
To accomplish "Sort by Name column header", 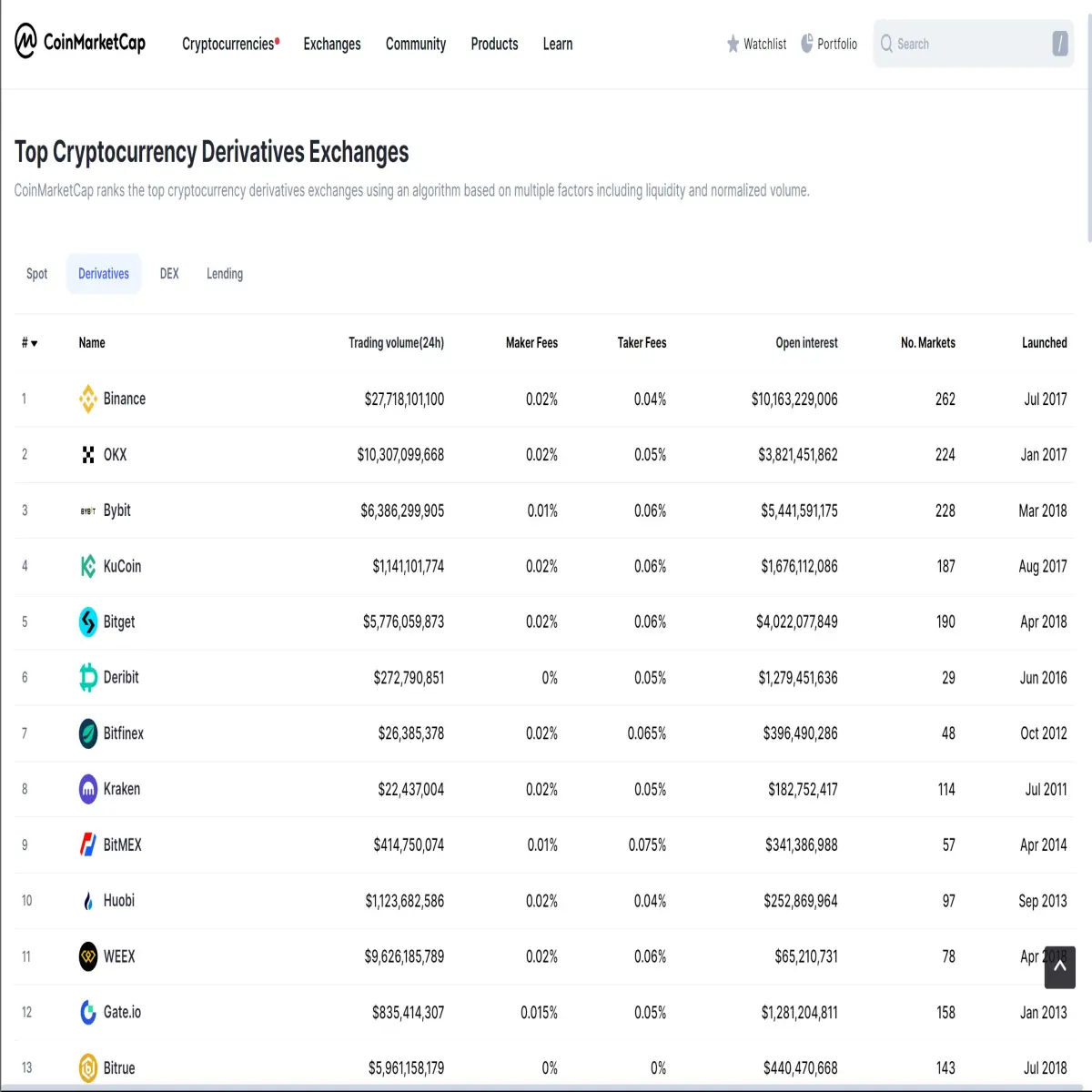I will tap(92, 343).
